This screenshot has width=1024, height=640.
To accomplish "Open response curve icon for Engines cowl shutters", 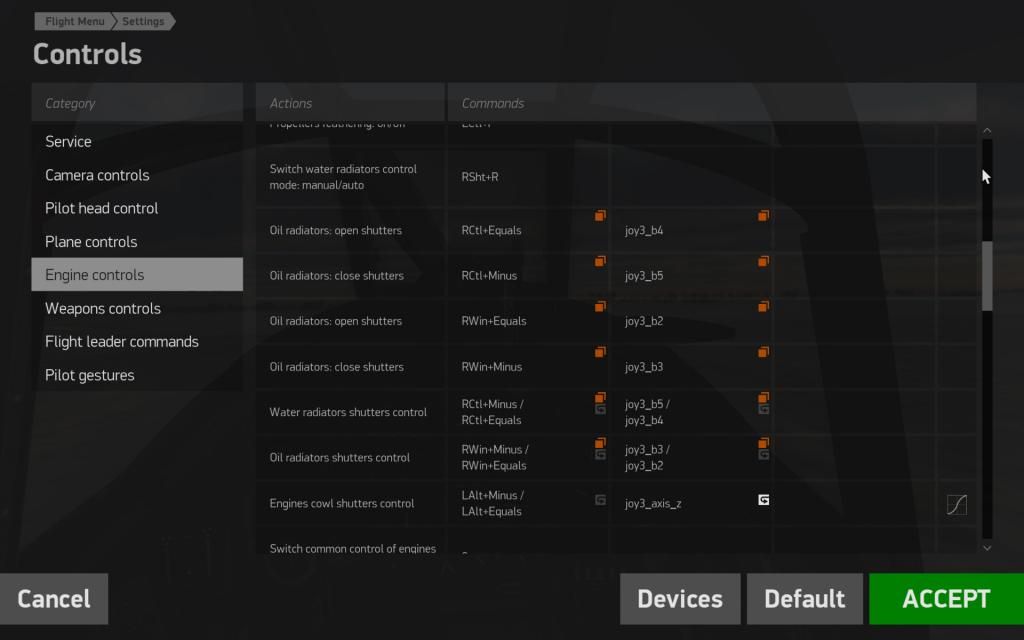I will (x=956, y=505).
